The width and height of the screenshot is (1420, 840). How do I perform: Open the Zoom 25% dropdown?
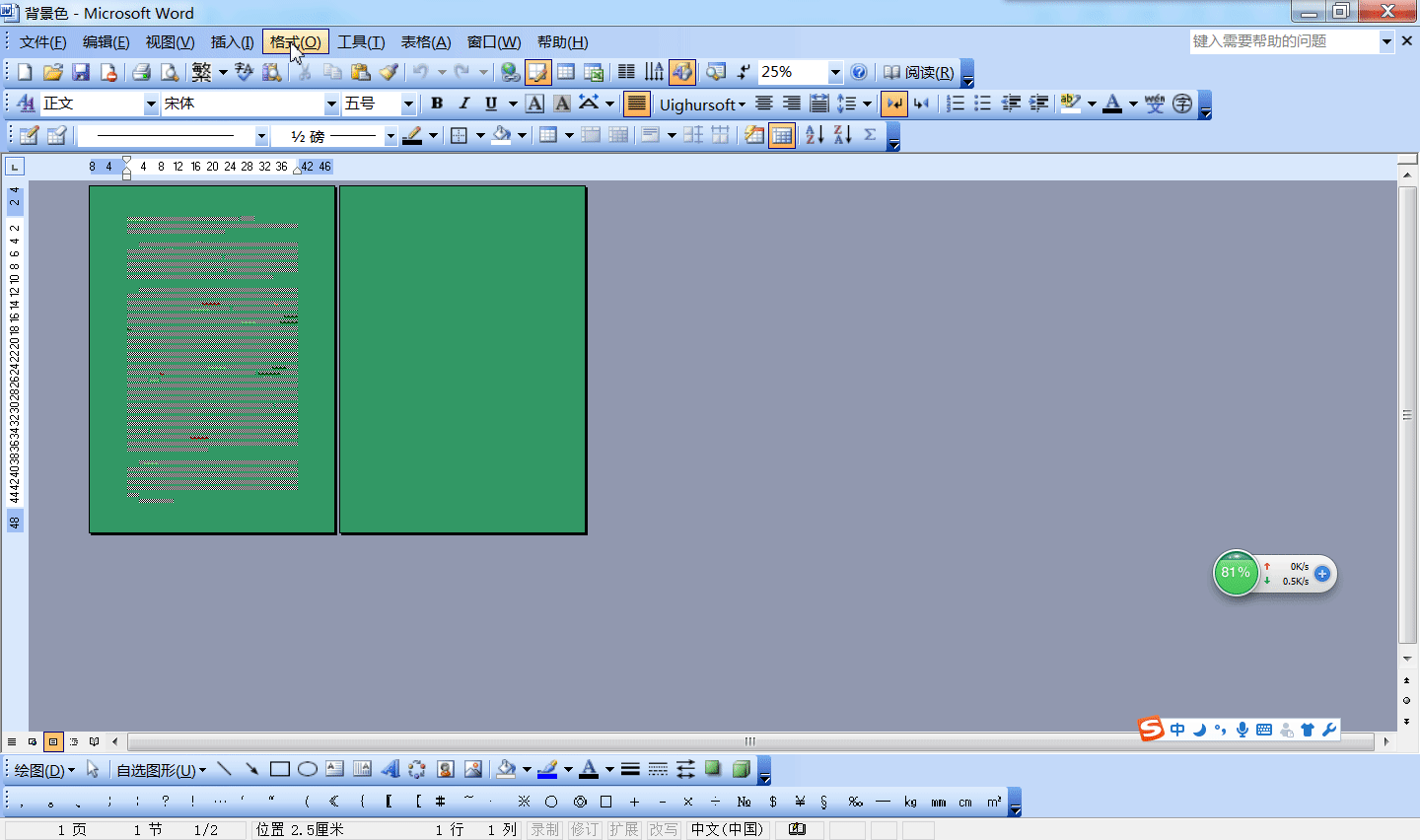tap(835, 72)
